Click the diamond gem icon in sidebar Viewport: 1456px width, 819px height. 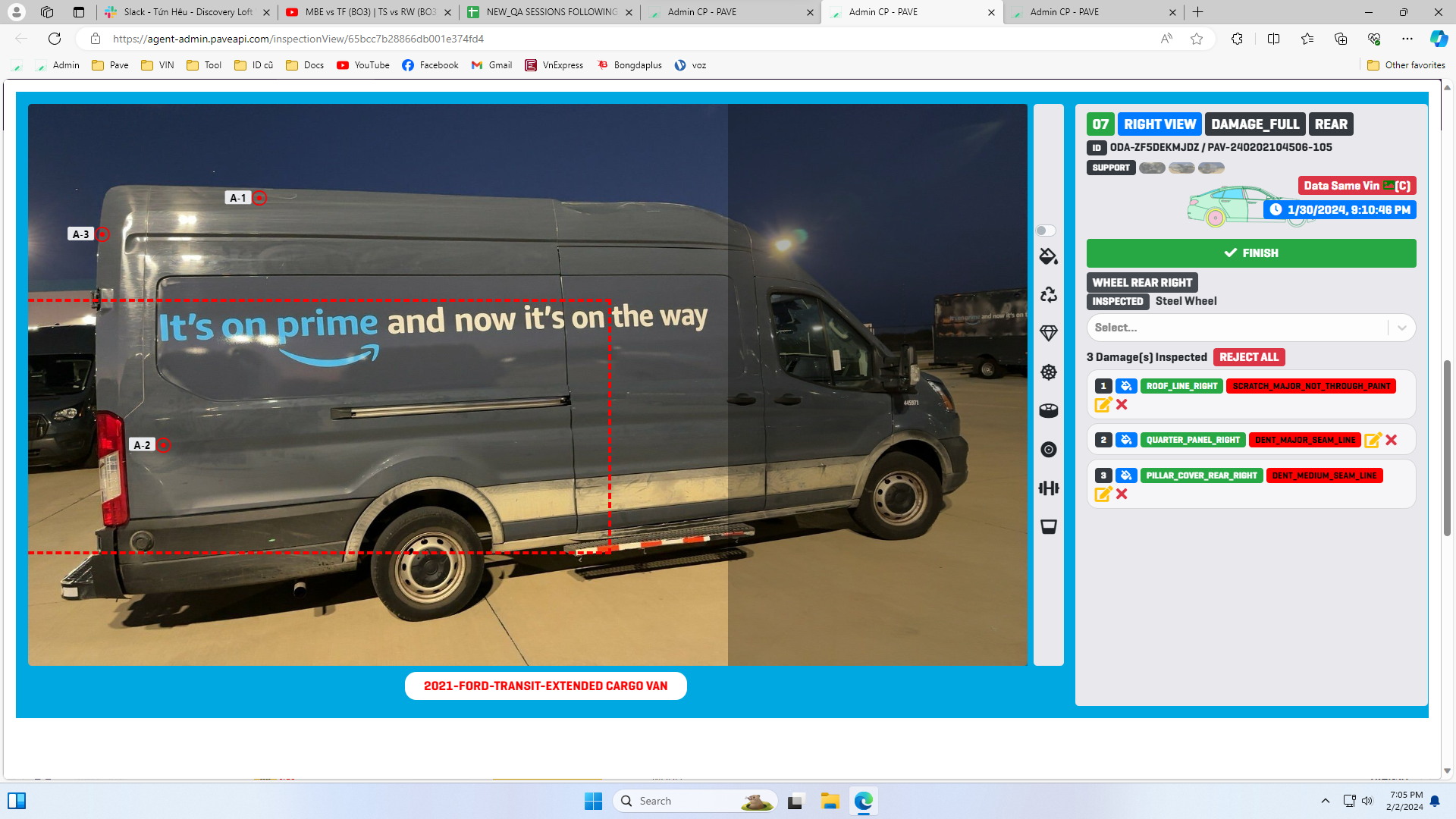pyautogui.click(x=1048, y=334)
